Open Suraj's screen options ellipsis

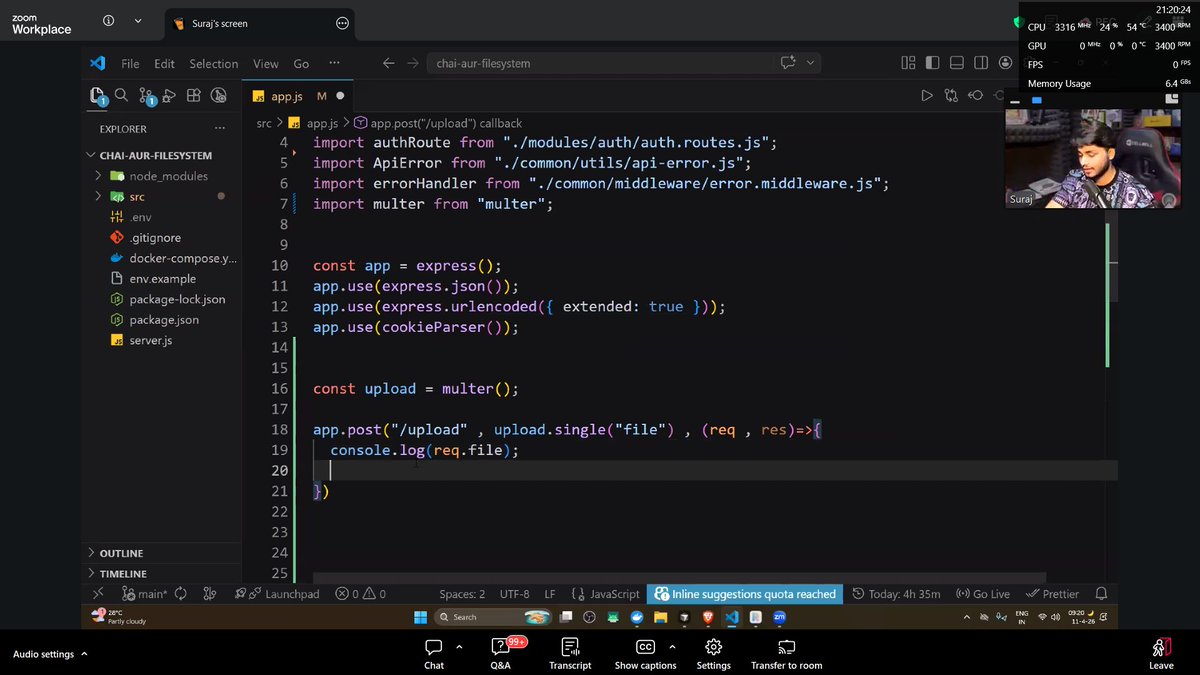343,23
